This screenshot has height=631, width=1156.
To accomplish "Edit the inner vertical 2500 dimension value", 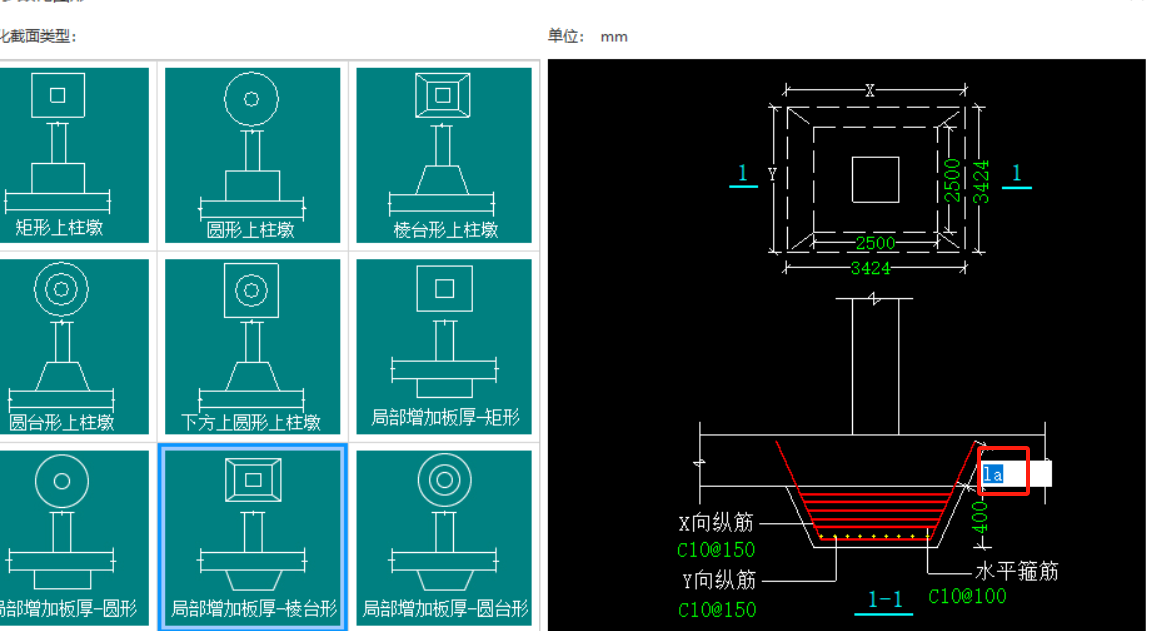I will coord(952,181).
